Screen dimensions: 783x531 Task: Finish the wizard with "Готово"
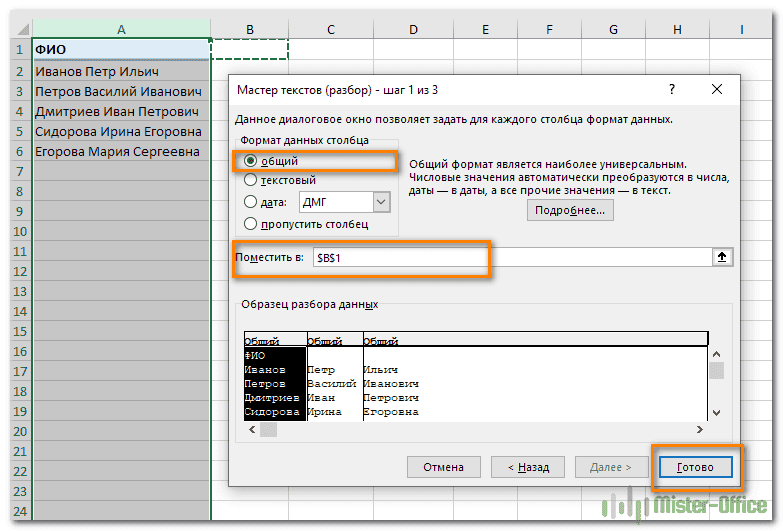tap(695, 467)
